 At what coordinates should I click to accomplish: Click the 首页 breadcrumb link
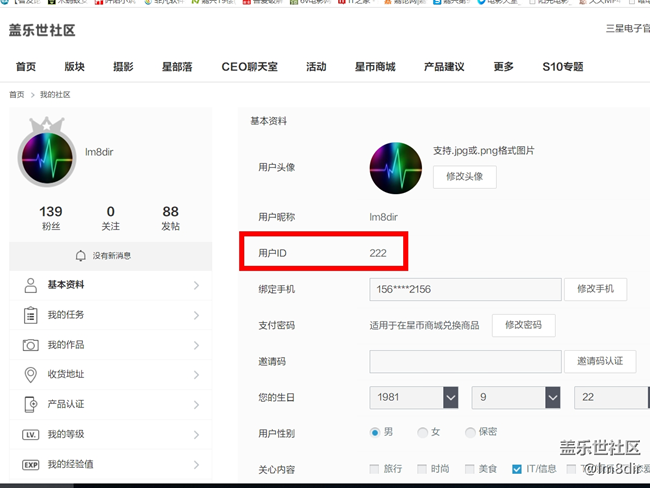click(x=17, y=95)
